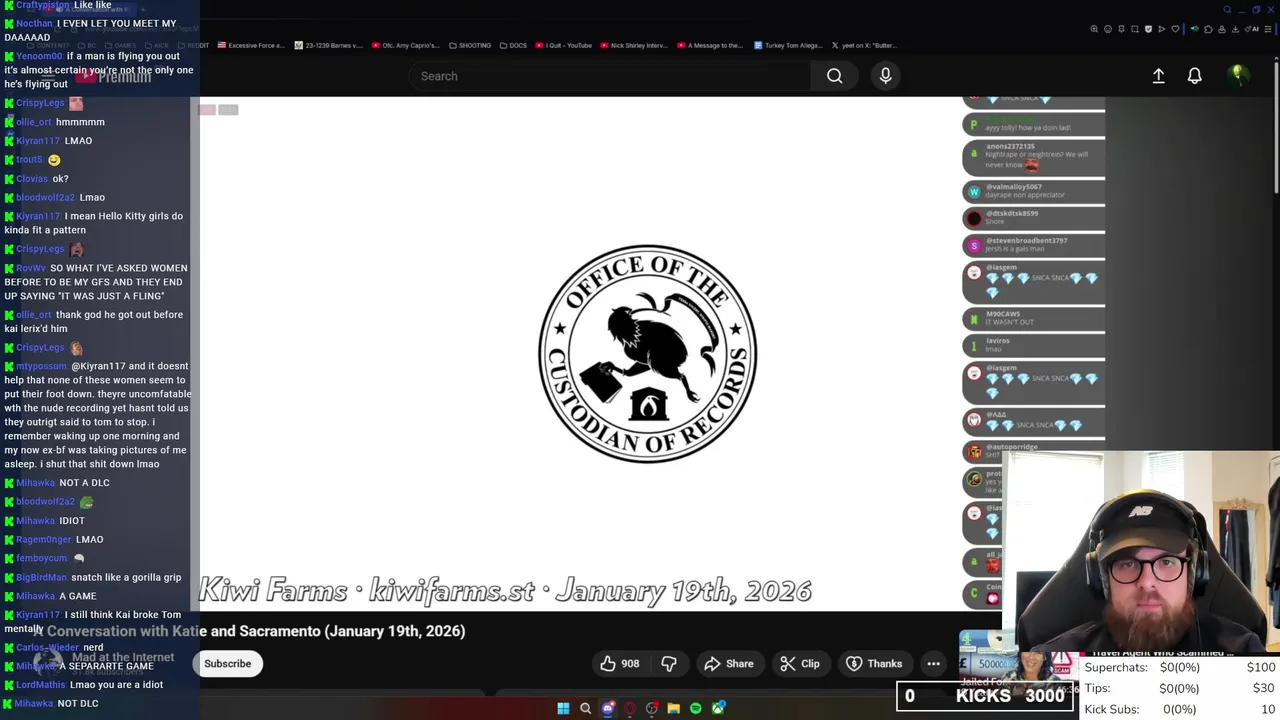Like the video showing 908 likes

pos(620,664)
